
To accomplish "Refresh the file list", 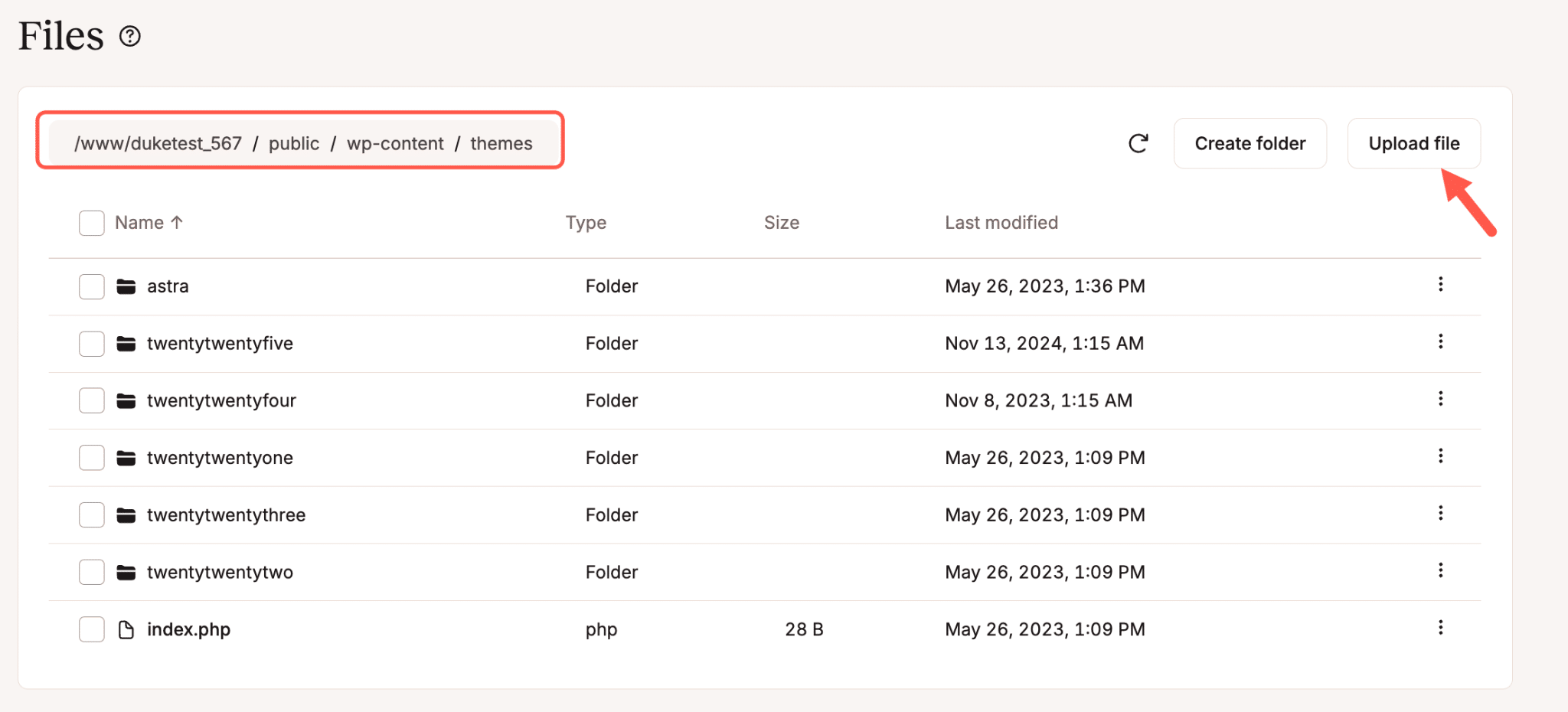I will 1138,143.
